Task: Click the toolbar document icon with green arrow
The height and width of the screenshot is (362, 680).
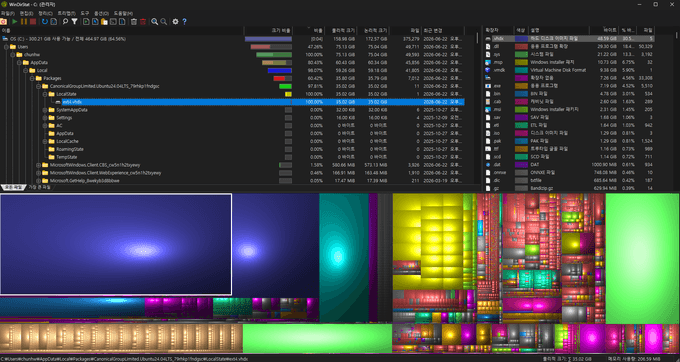Action: click(86, 21)
